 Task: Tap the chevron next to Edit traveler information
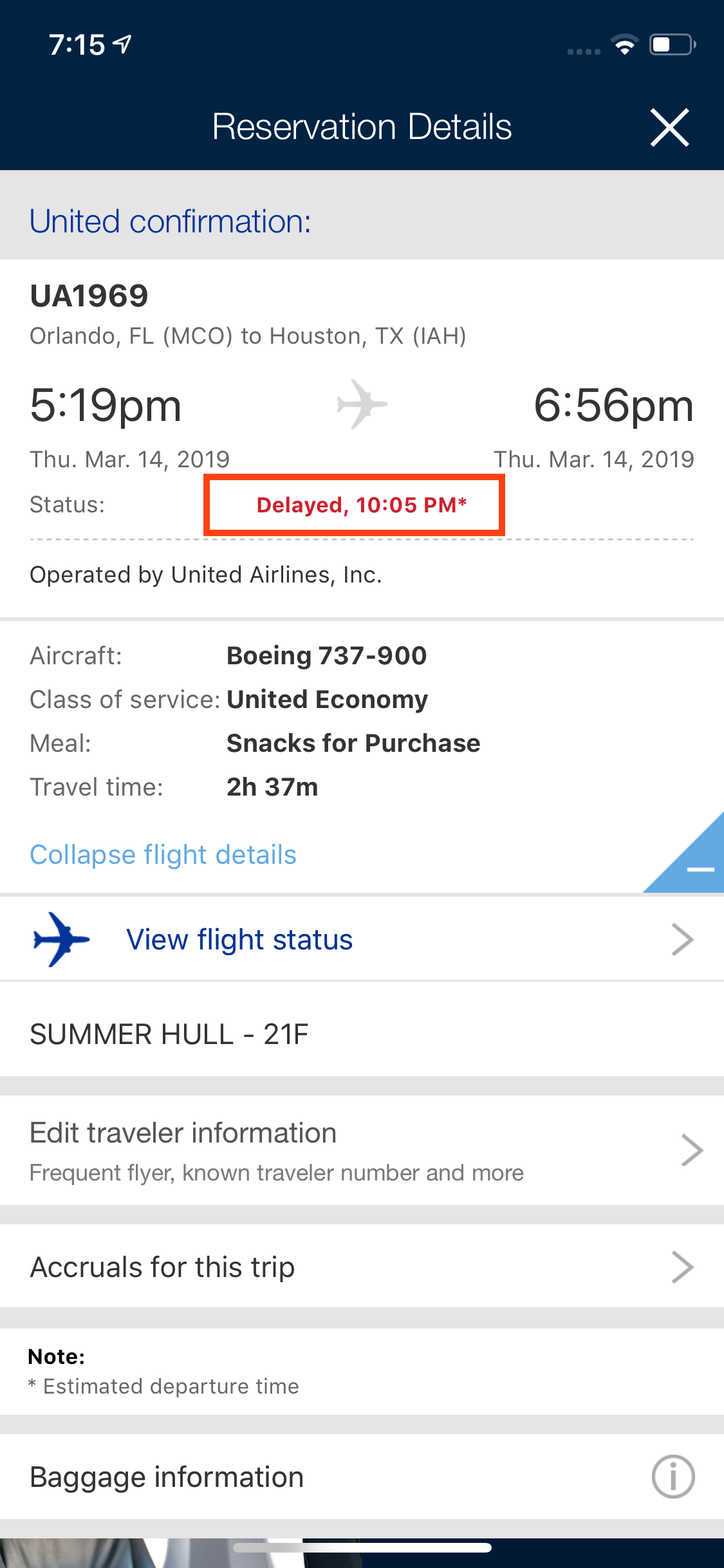pos(691,1150)
